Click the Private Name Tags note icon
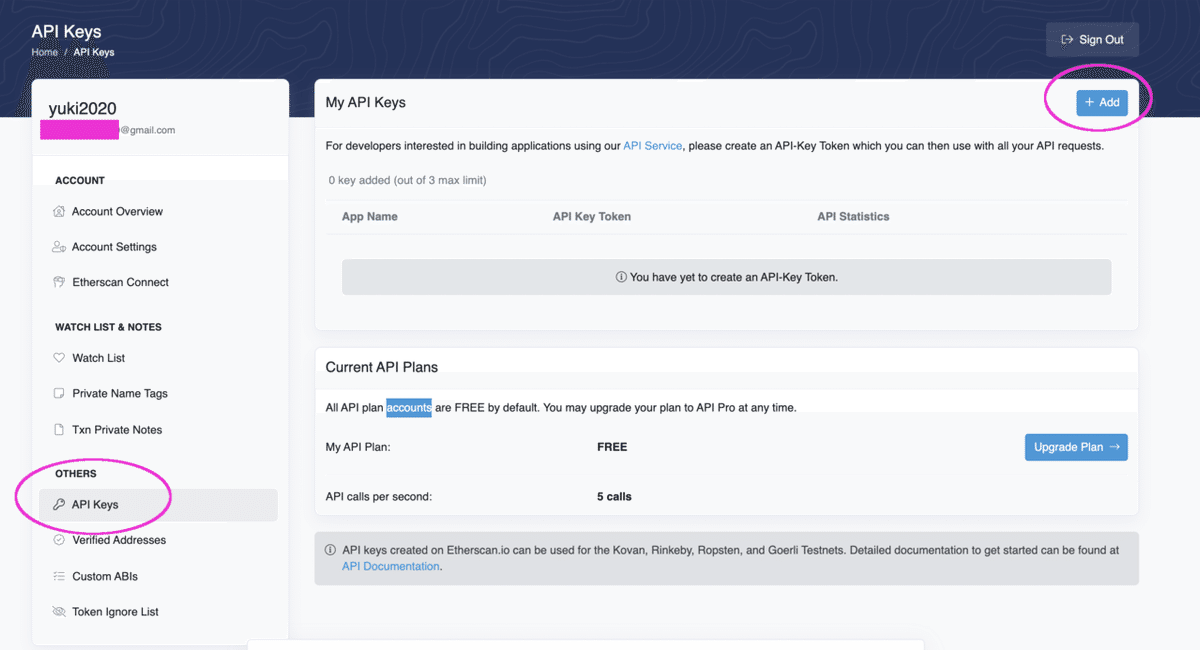Screen dimensions: 1200x650 point(59,394)
